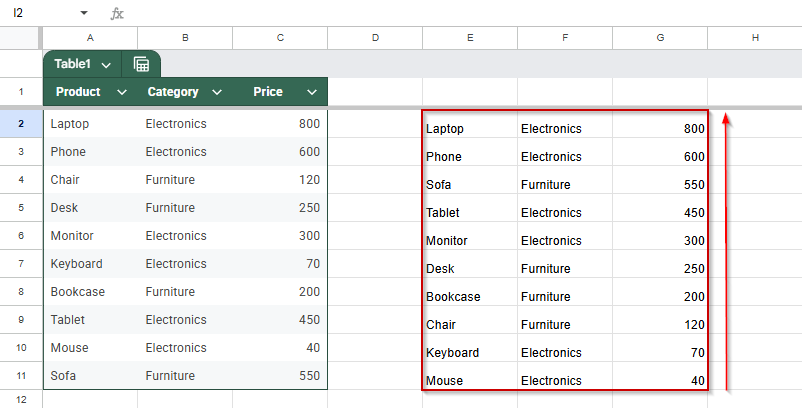Select column H header
The image size is (802, 408).
[755, 38]
